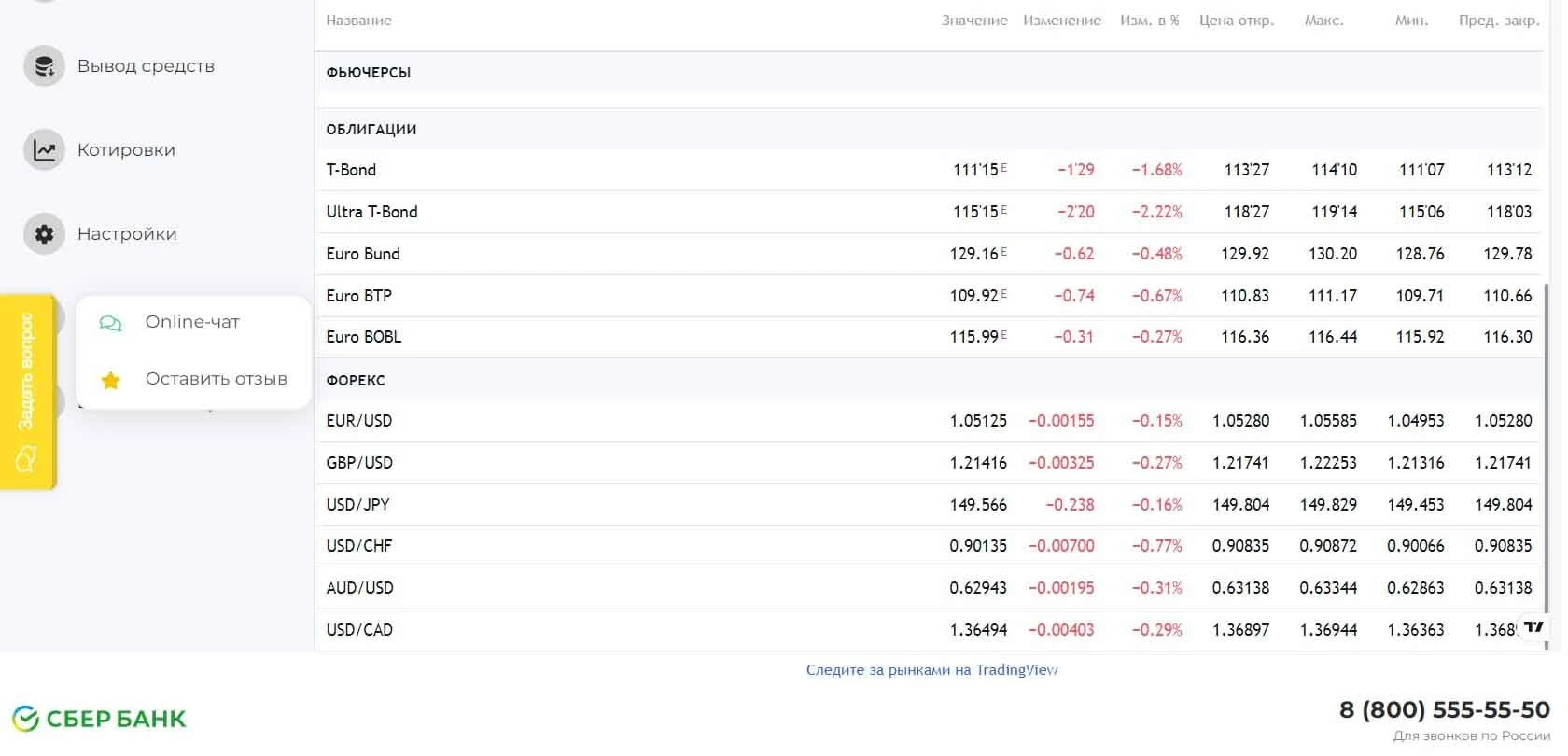The height and width of the screenshot is (756, 1568).
Task: Click the EUR/USD value 1.05125
Action: (978, 421)
